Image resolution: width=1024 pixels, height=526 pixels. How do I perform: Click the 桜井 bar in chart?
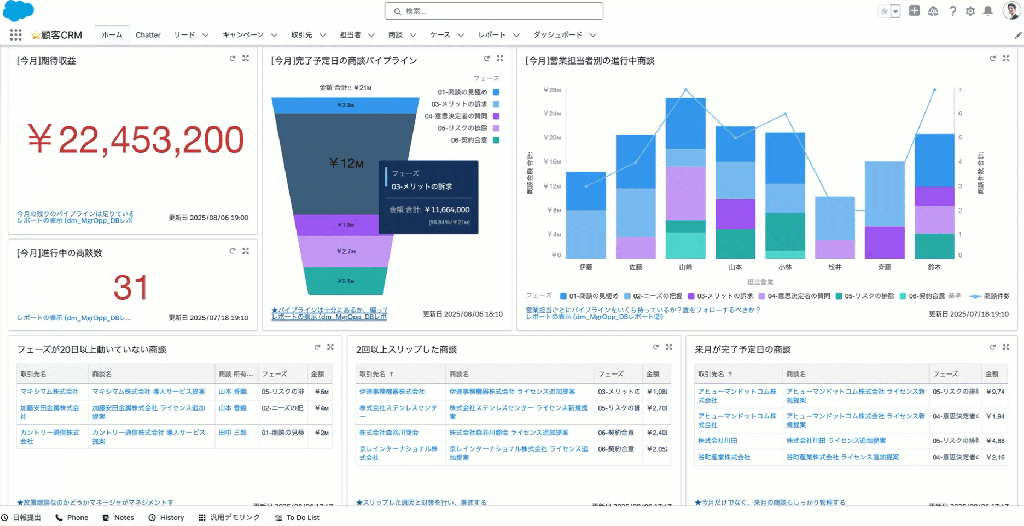[x=835, y=228]
